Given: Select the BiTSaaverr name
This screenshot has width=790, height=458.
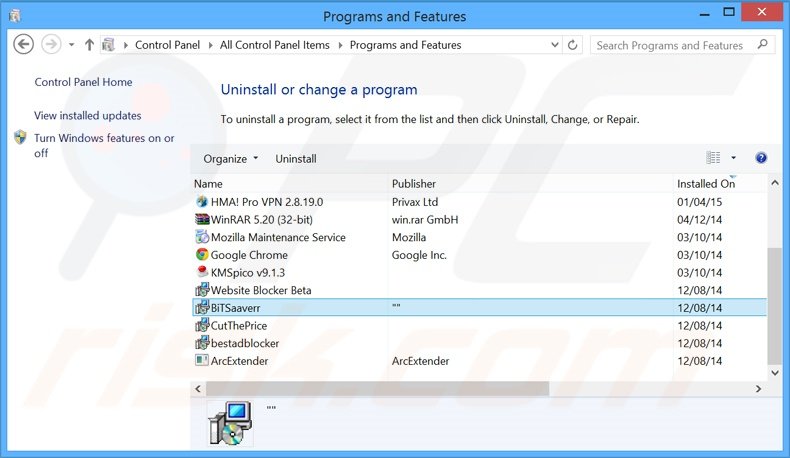Looking at the screenshot, I should 235,308.
